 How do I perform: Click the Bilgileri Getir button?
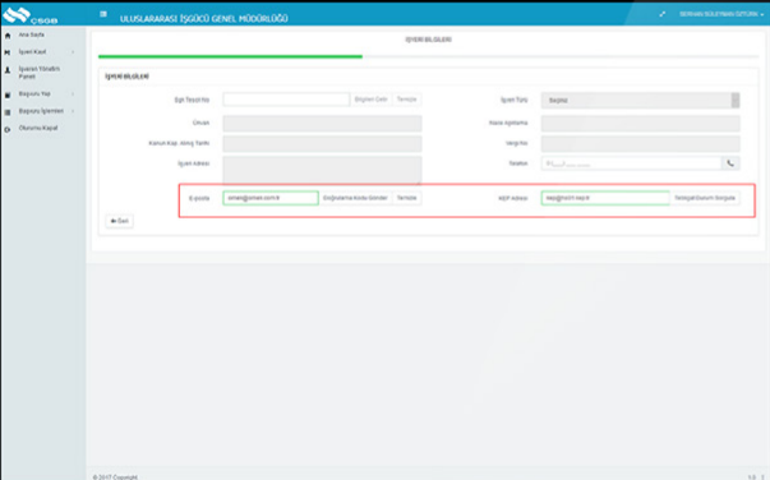[372, 100]
